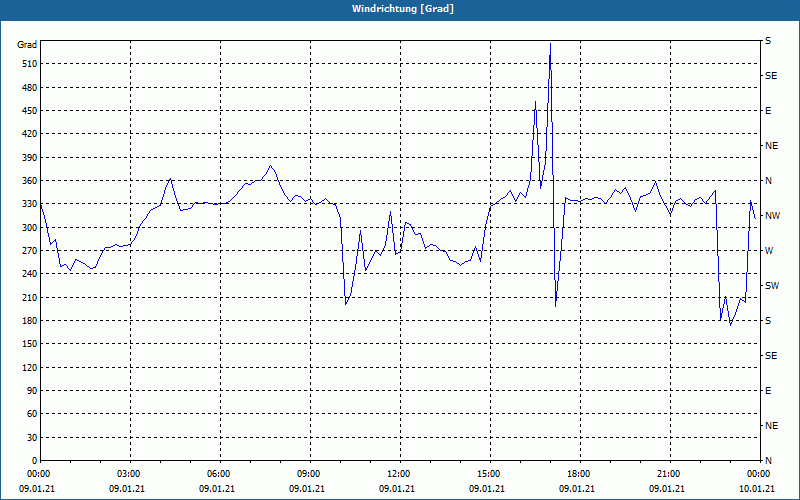Click the '12:00' time label
This screenshot has height=500, width=800.
(x=398, y=473)
